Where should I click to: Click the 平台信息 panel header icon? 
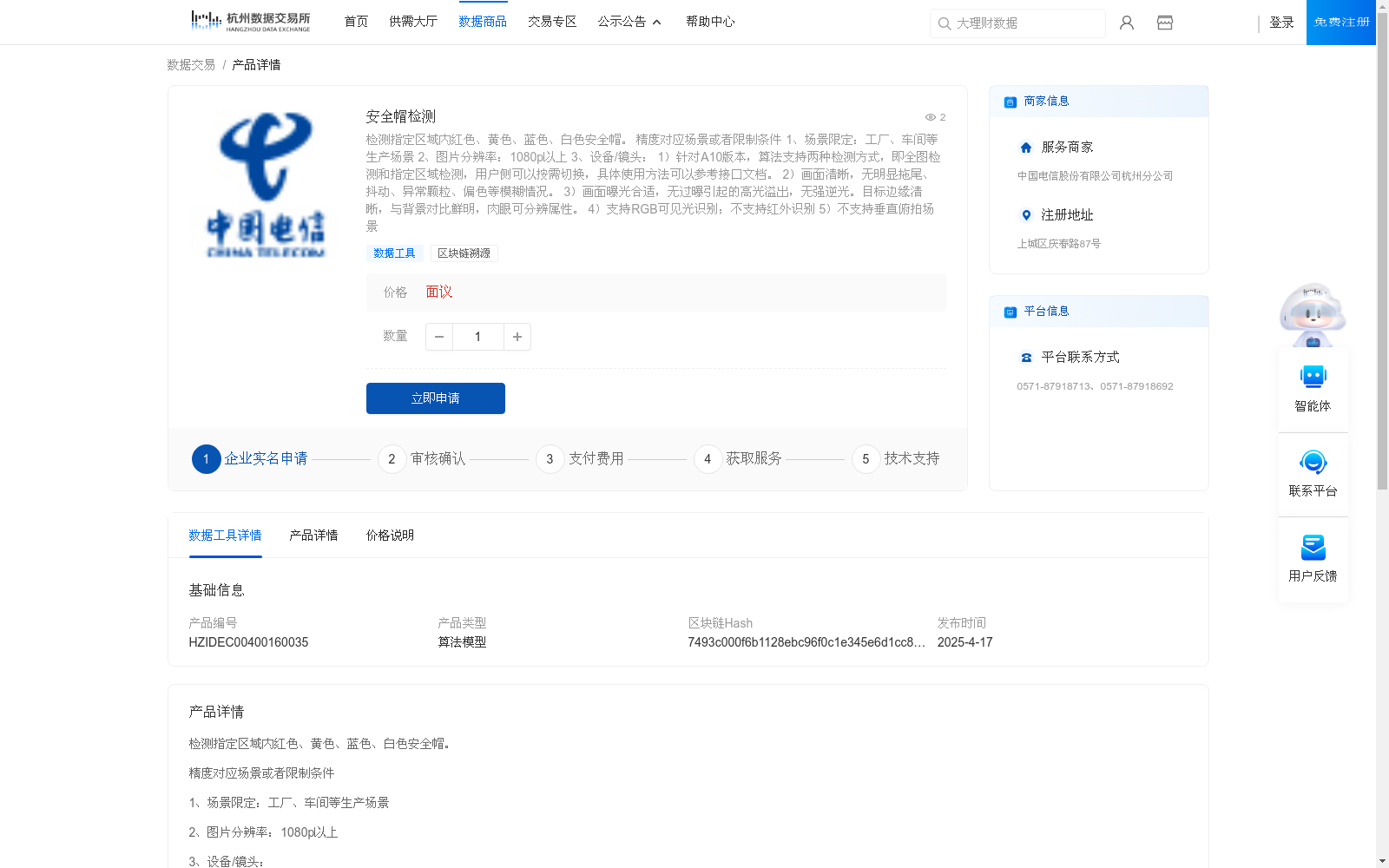click(1010, 312)
